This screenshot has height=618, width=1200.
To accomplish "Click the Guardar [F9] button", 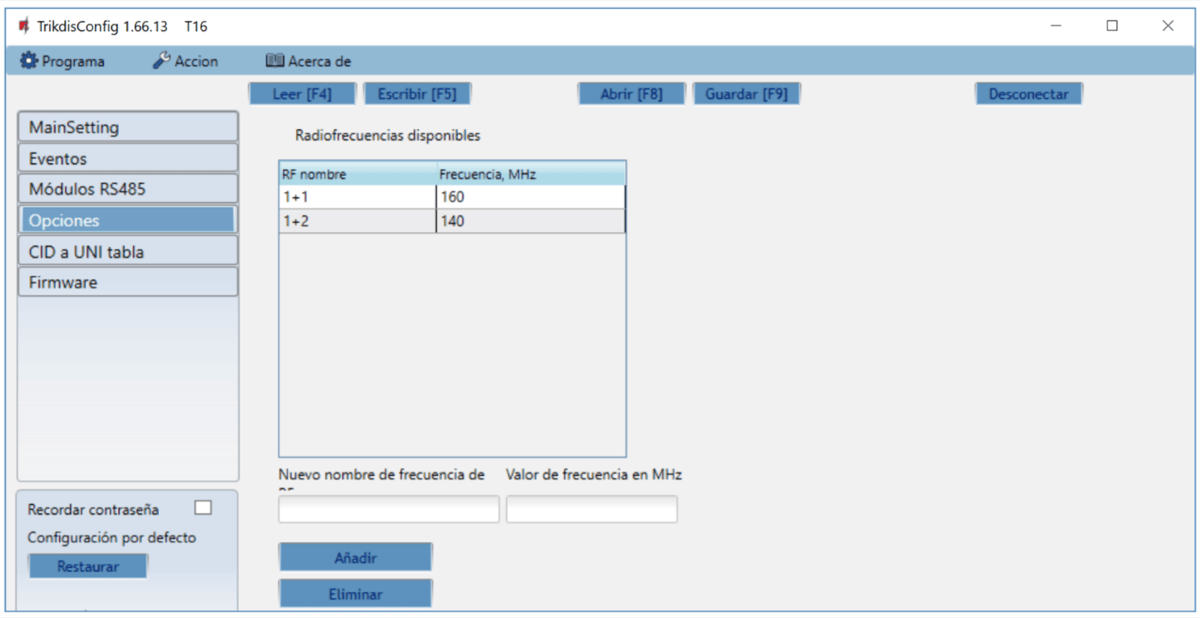I will point(746,94).
